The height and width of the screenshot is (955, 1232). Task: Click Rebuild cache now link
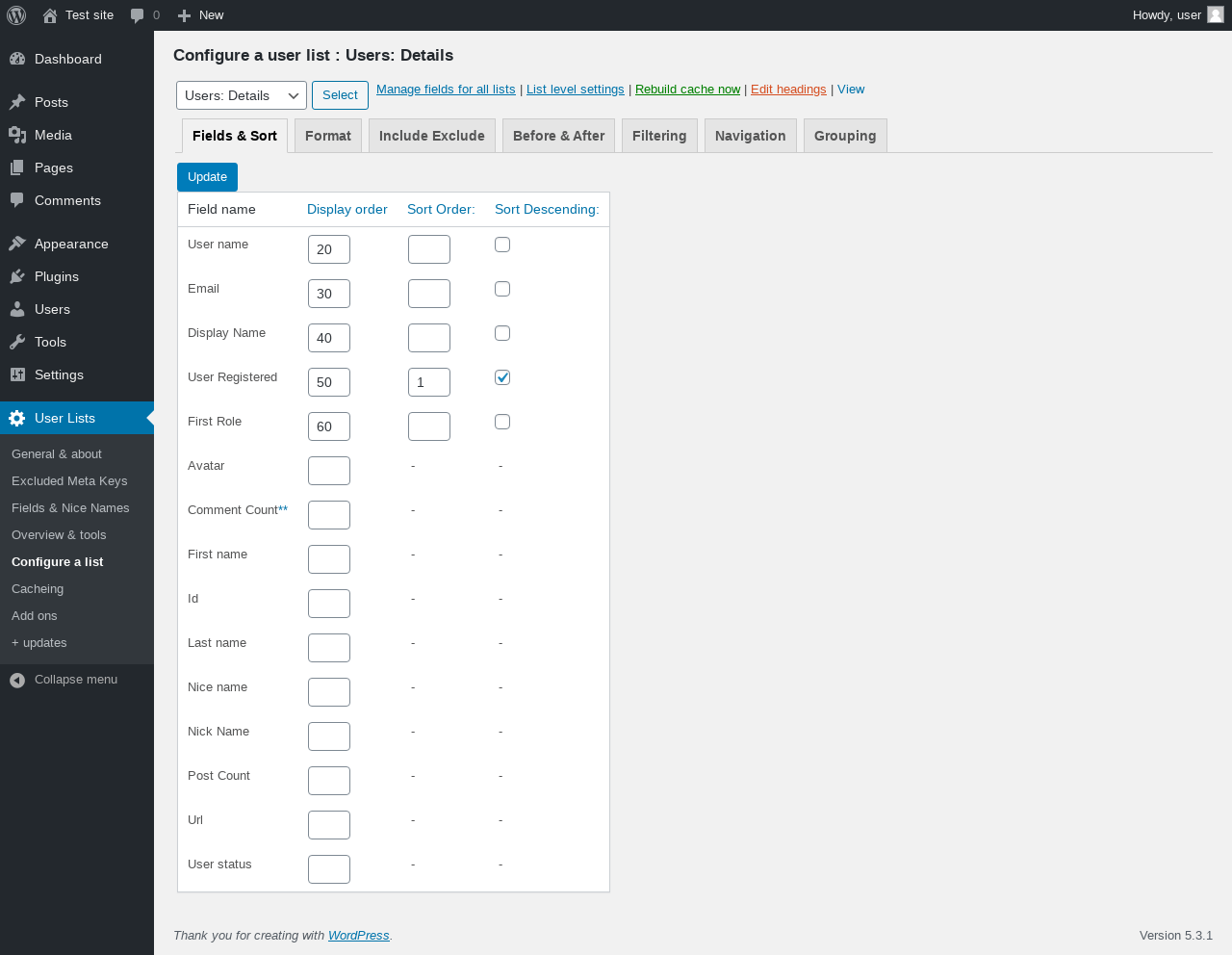[x=688, y=90]
